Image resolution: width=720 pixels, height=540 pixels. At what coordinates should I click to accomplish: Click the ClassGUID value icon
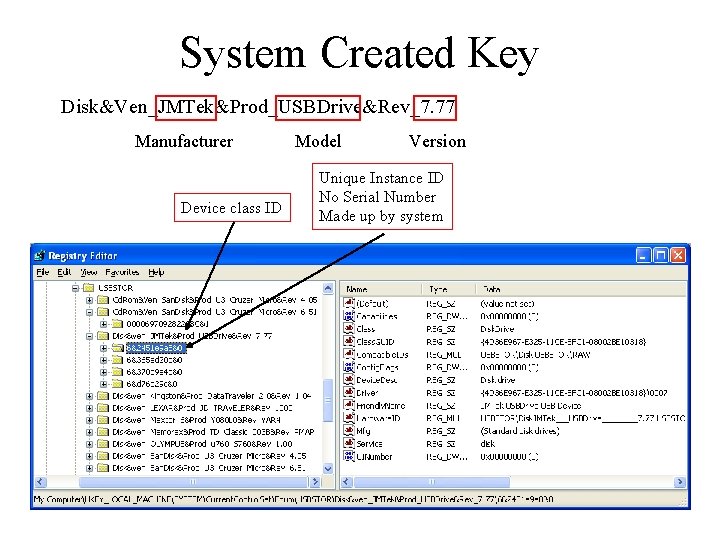coord(349,342)
